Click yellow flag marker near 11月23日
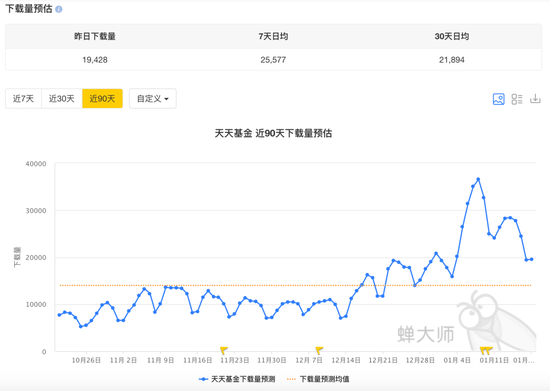 click(224, 350)
